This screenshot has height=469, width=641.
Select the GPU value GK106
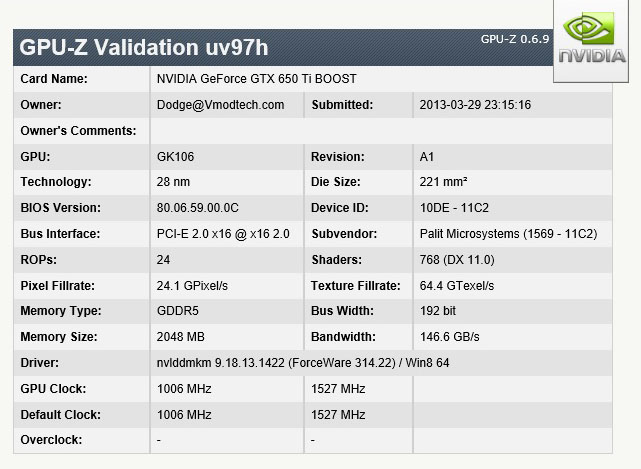click(176, 157)
